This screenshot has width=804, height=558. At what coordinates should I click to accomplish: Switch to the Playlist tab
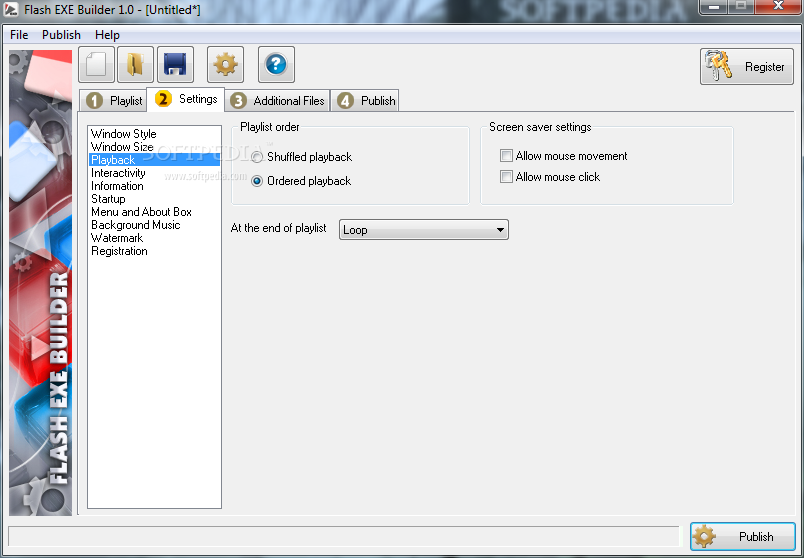[x=113, y=101]
